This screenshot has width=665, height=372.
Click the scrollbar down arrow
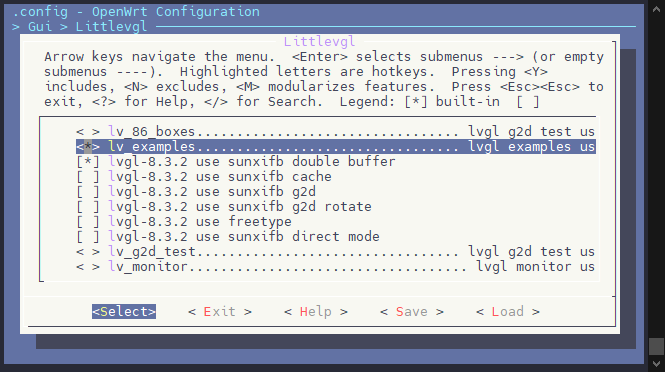pyautogui.click(x=657, y=364)
